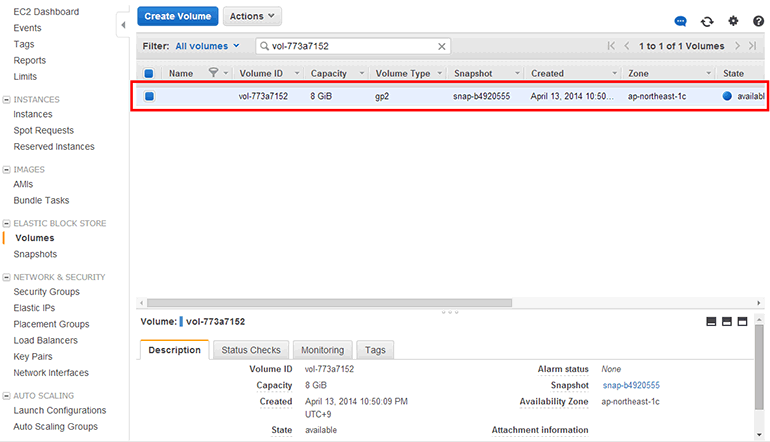Viewport: 770px width, 442px height.
Task: Open the settings gear icon
Action: click(x=733, y=21)
